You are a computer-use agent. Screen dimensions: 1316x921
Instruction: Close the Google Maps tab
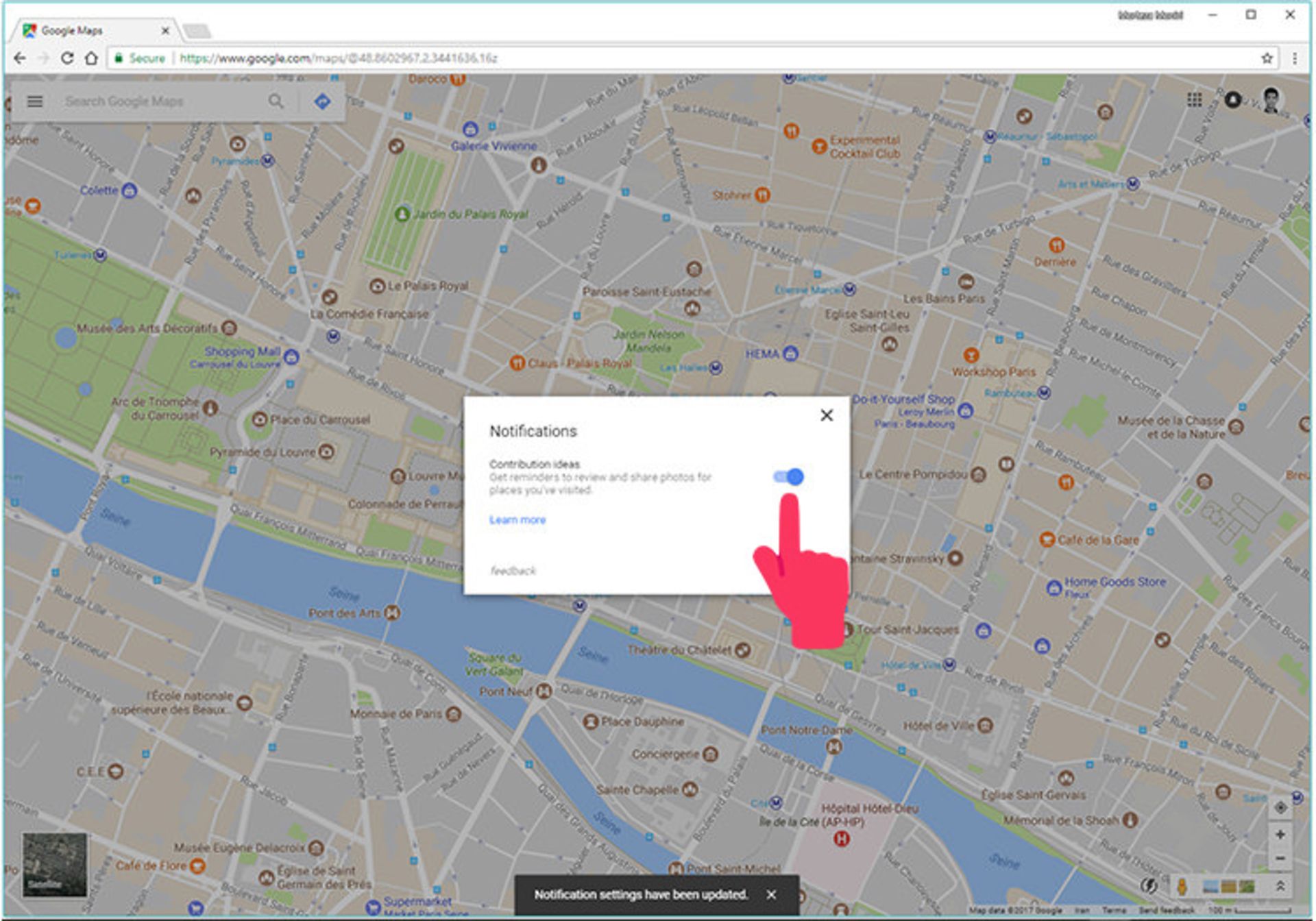coord(165,31)
